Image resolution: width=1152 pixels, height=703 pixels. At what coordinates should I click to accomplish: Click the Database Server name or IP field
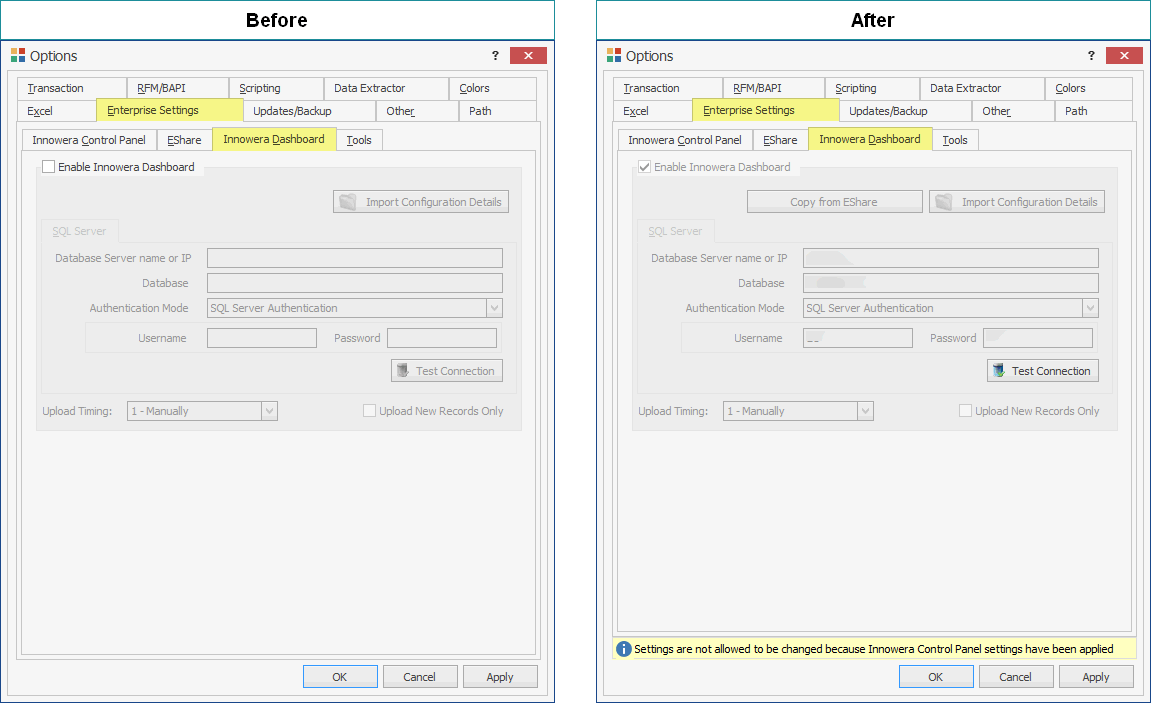pos(355,257)
